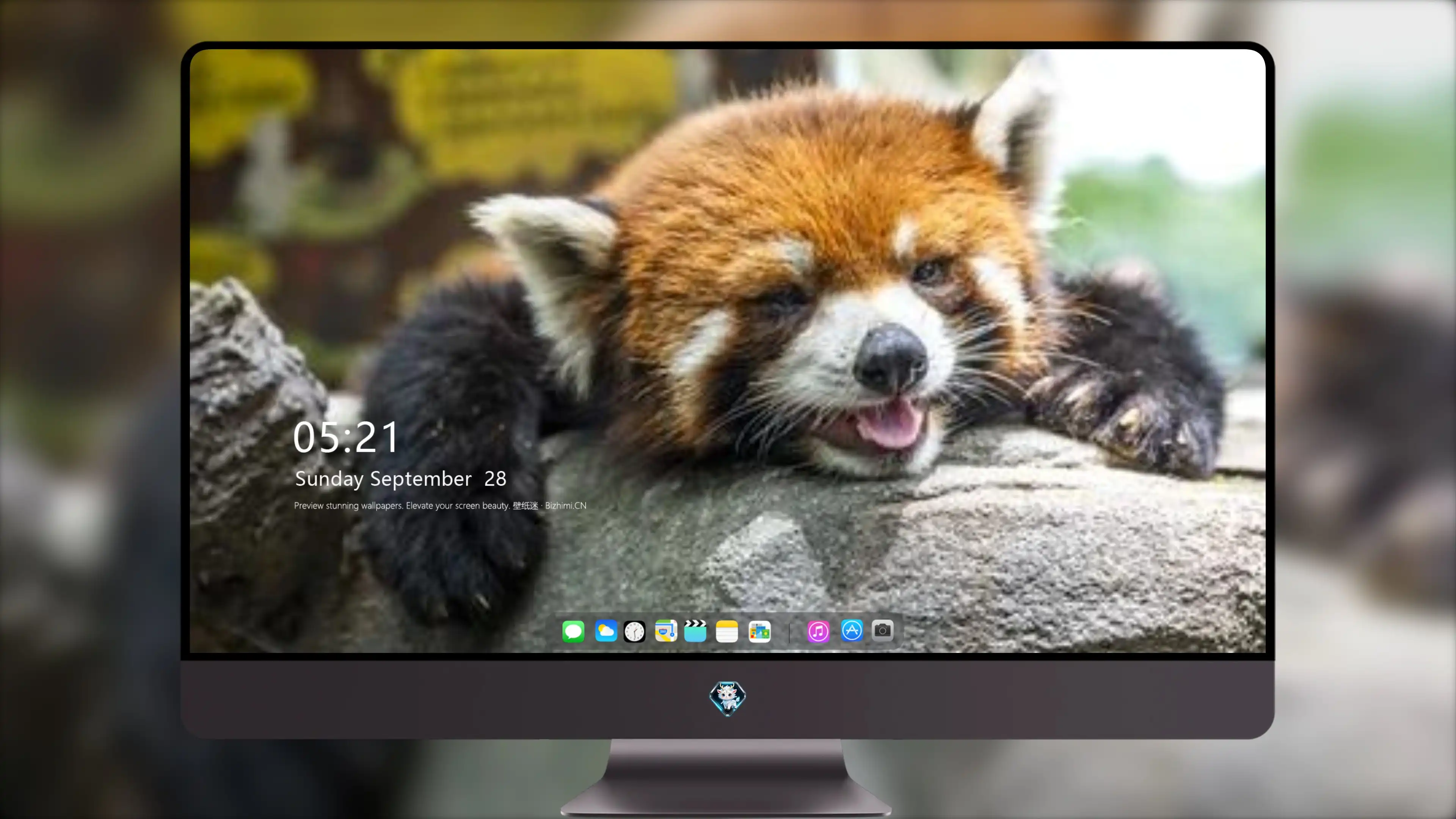This screenshot has width=1456, height=819.
Task: Click the Bizhimi.CN wallpaper caption text
Action: coord(440,505)
